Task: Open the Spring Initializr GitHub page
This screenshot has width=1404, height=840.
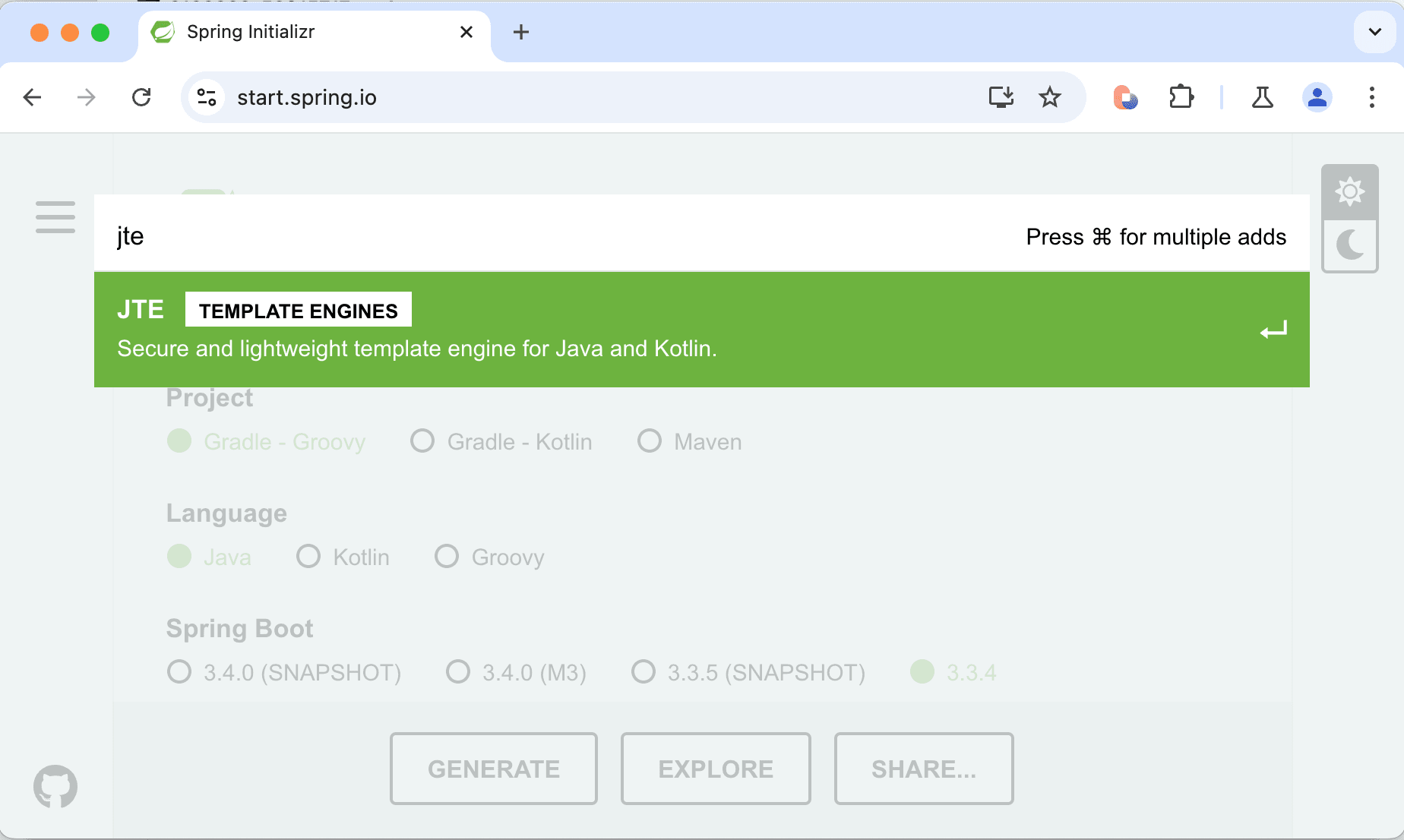Action: tap(54, 787)
